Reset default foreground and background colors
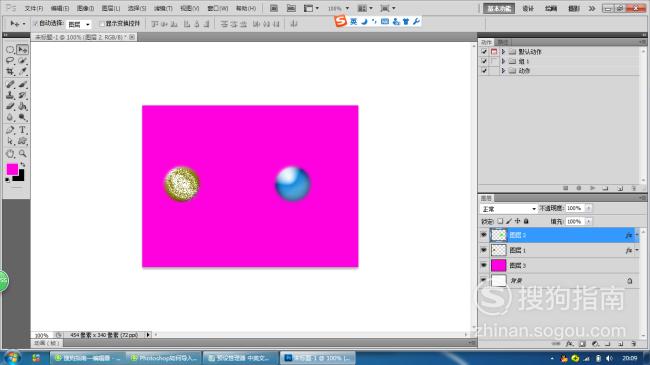The width and height of the screenshot is (650, 365). click(8, 180)
